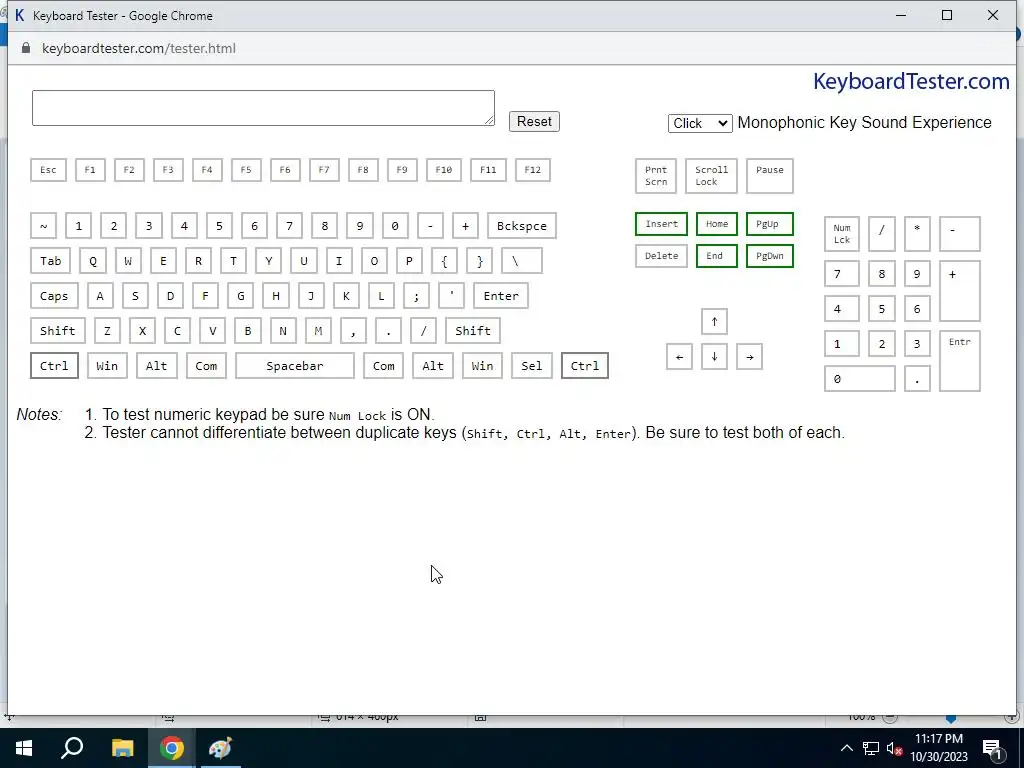Click the main Enter key

coord(501,296)
